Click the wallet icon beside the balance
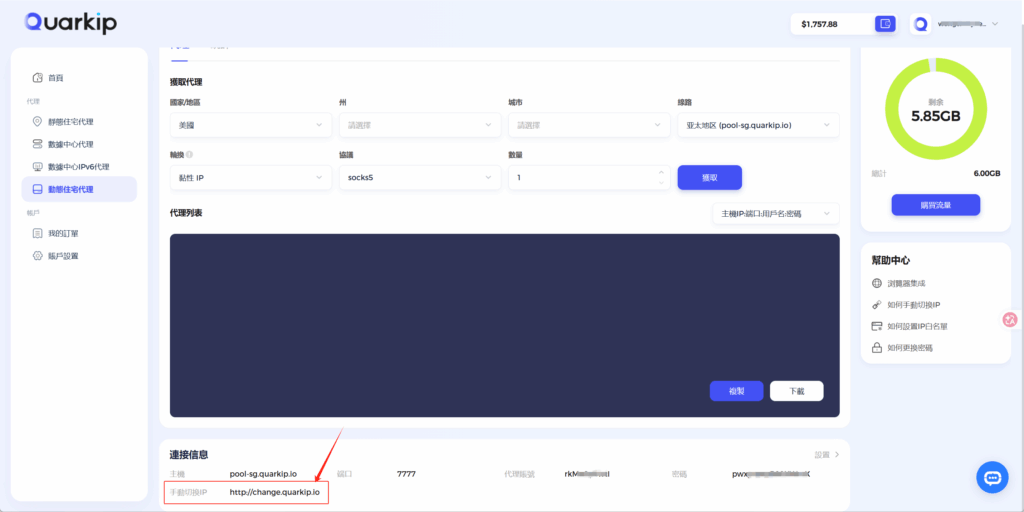The image size is (1024, 512). click(884, 24)
